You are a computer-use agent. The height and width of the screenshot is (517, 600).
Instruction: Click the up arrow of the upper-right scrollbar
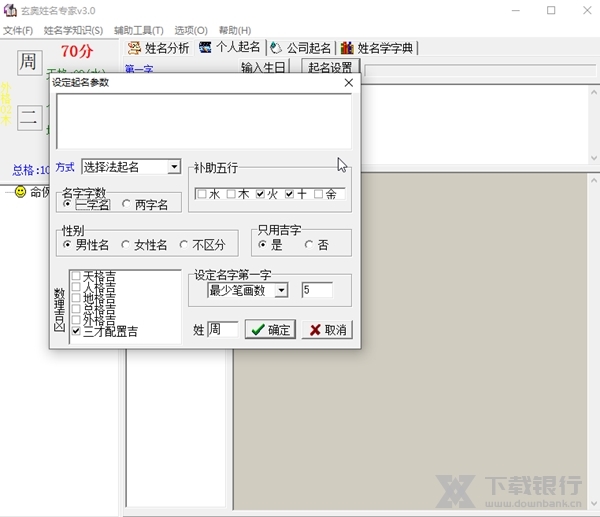[x=593, y=92]
